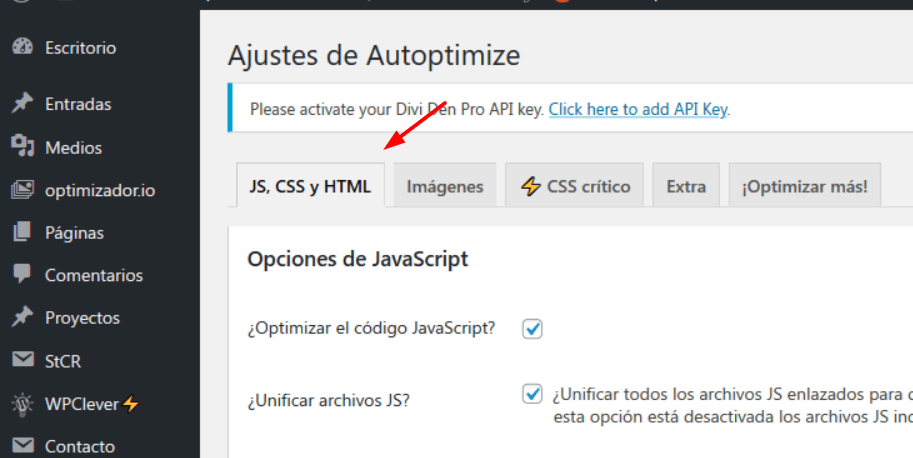This screenshot has height=458, width=913.
Task: Click the Medios media icon
Action: pyautogui.click(x=23, y=147)
